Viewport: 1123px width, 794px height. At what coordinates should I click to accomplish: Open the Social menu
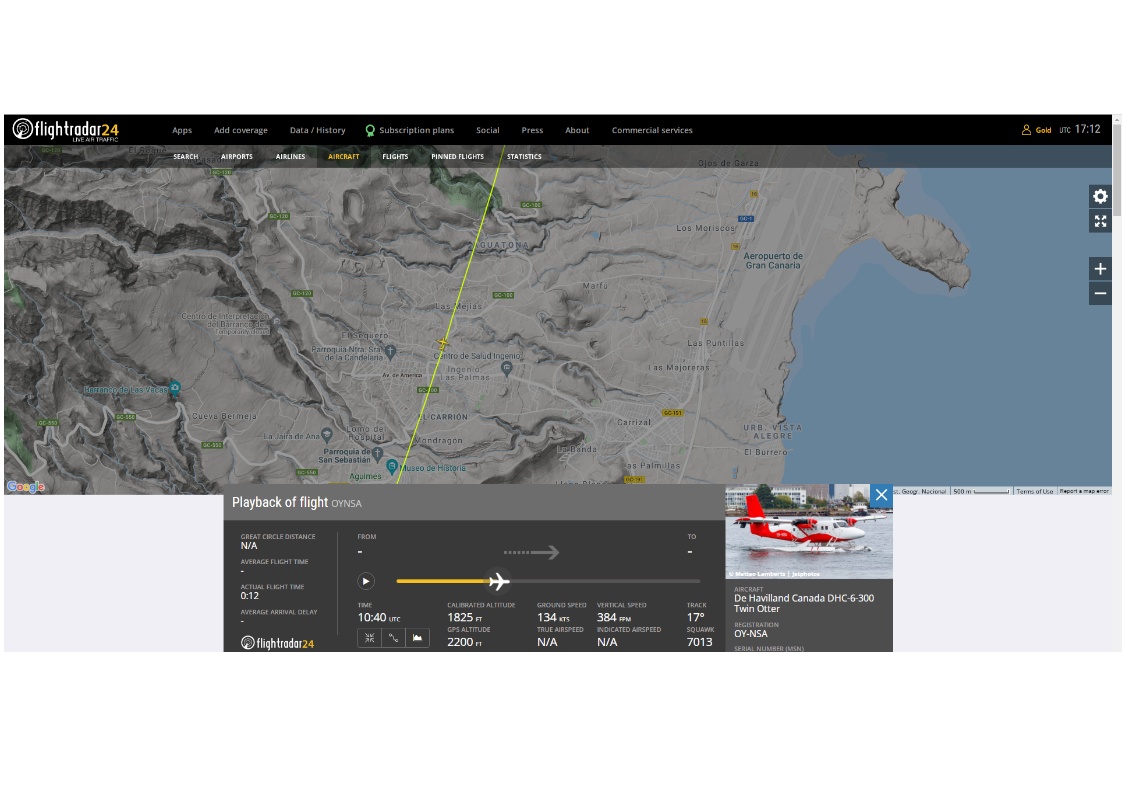[x=488, y=130]
